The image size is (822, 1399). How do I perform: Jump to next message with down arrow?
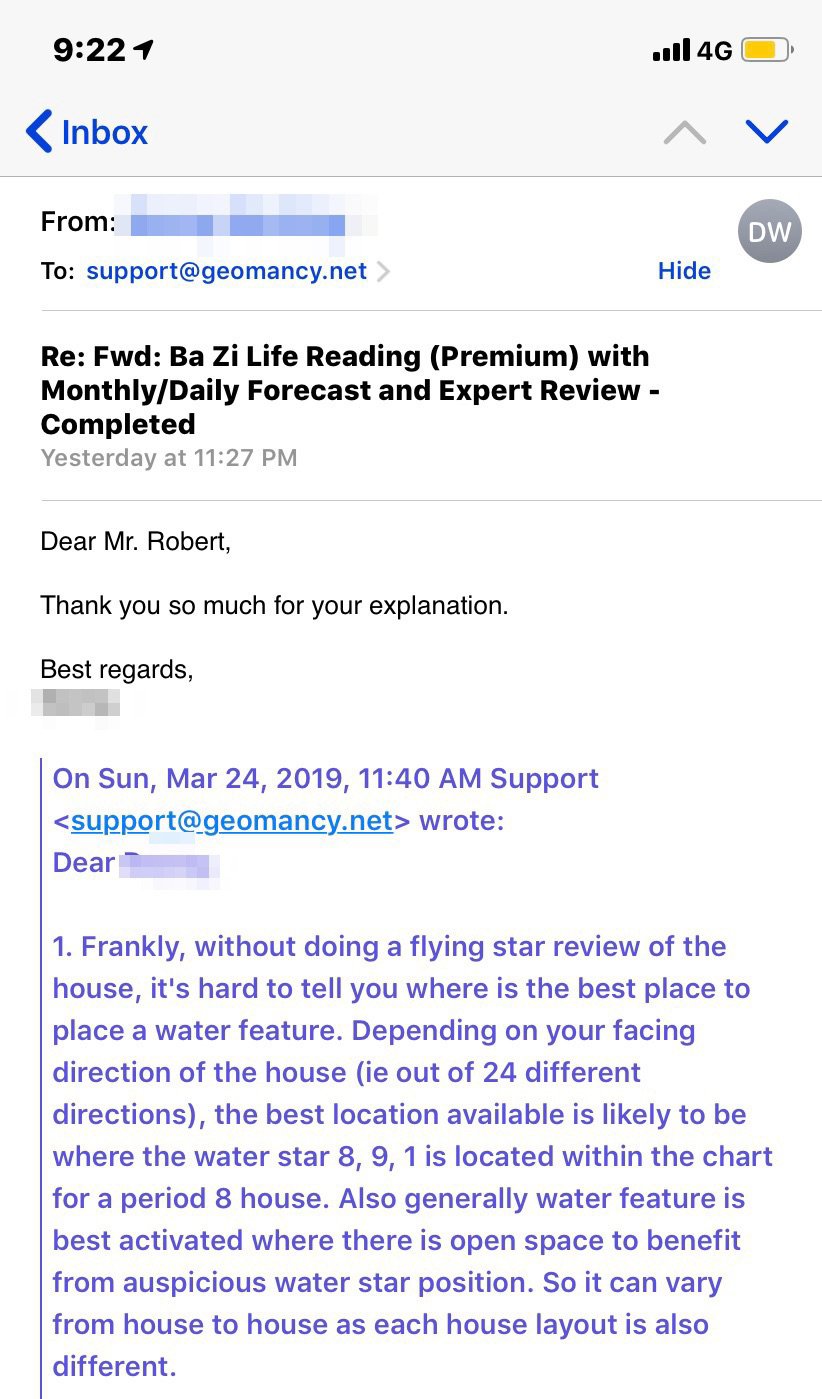767,132
